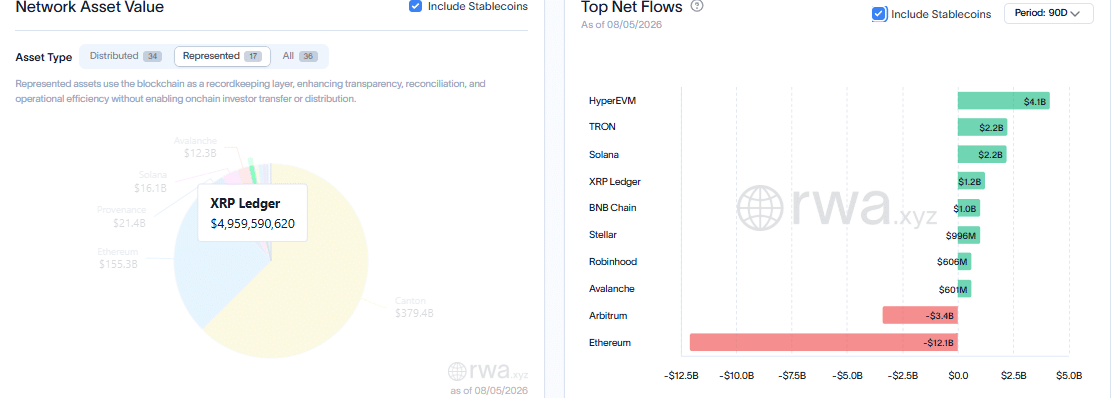Click the Arbitrum red bar
This screenshot has width=1111, height=398.
920,315
